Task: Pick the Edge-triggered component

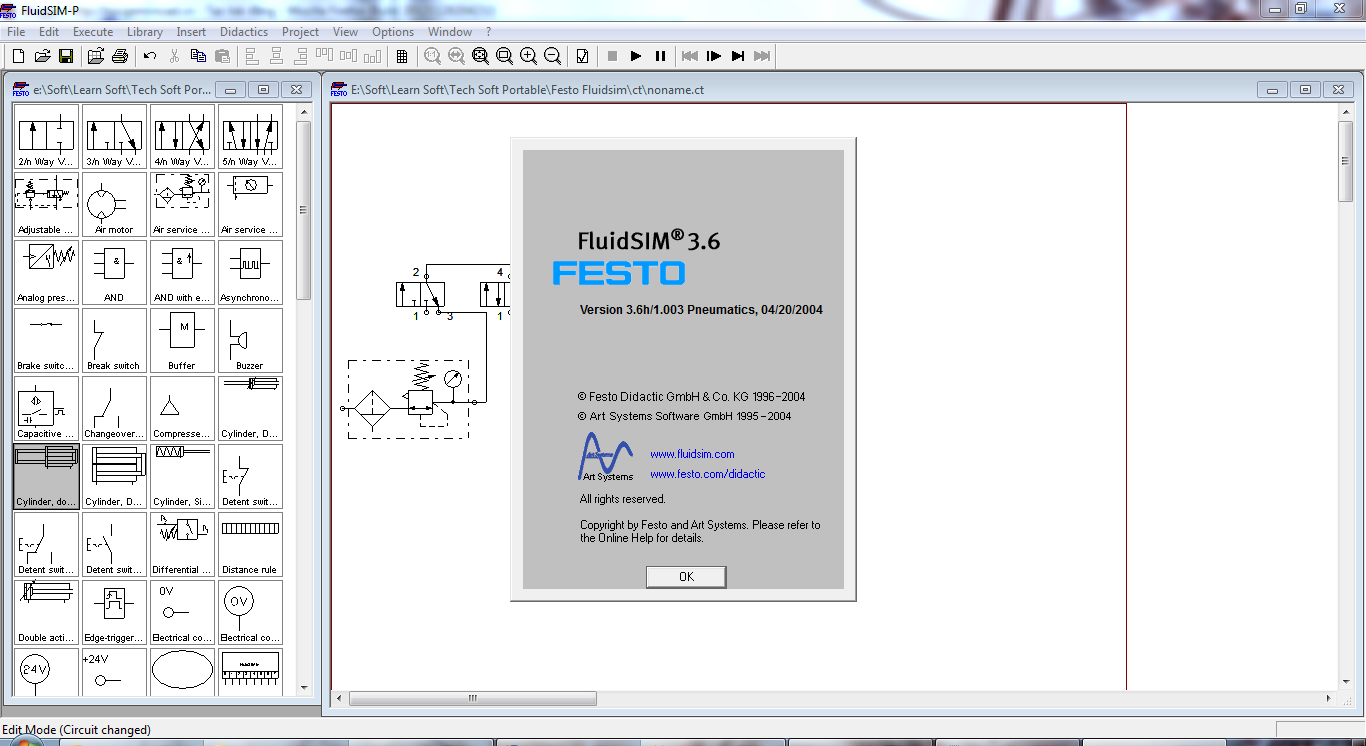Action: pyautogui.click(x=114, y=613)
